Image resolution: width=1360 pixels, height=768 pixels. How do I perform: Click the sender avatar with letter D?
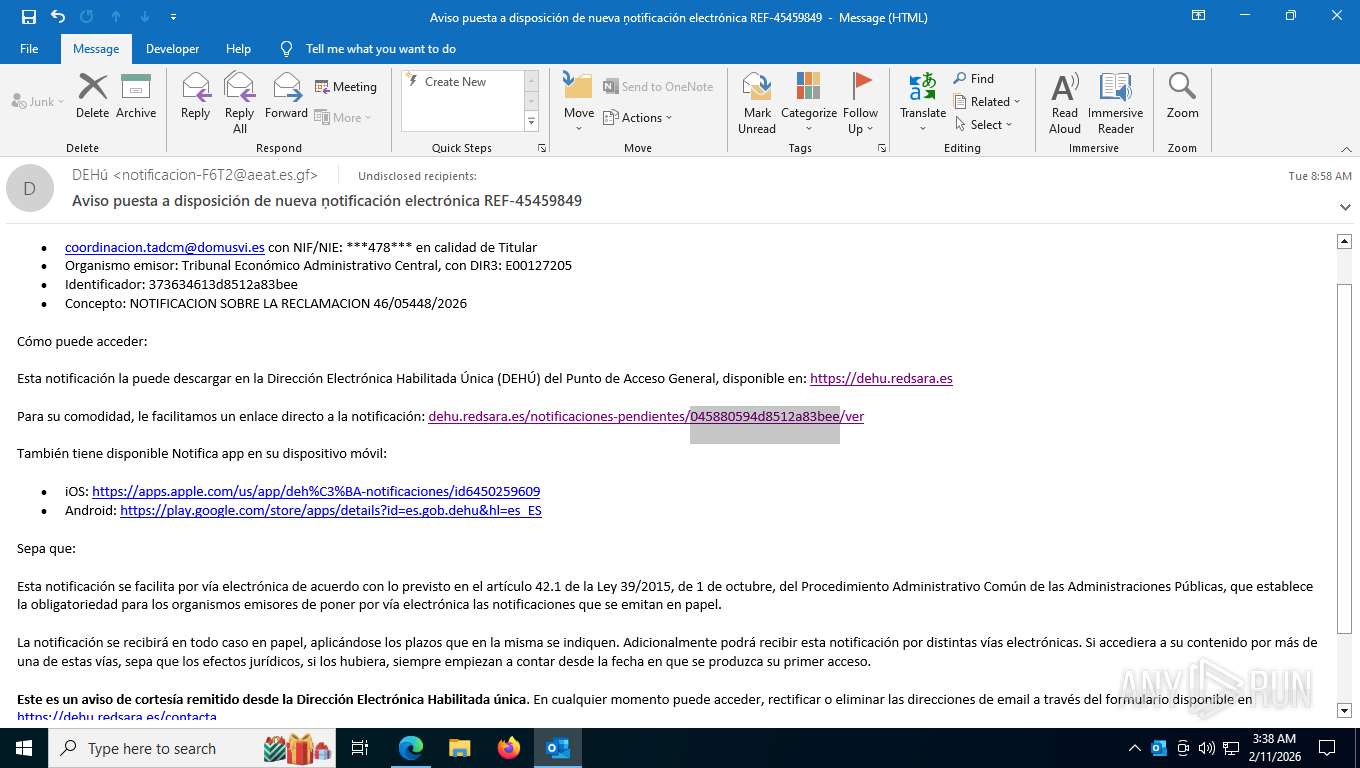tap(30, 188)
